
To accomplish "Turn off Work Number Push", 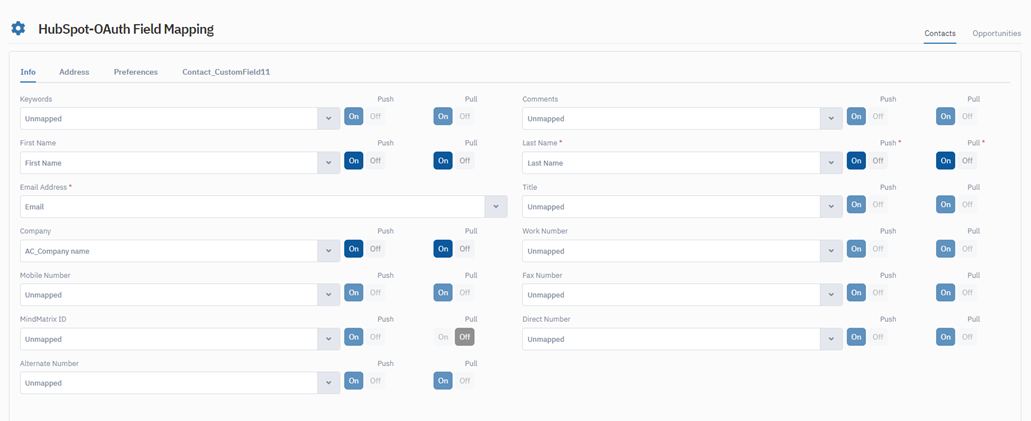I will pyautogui.click(x=877, y=249).
